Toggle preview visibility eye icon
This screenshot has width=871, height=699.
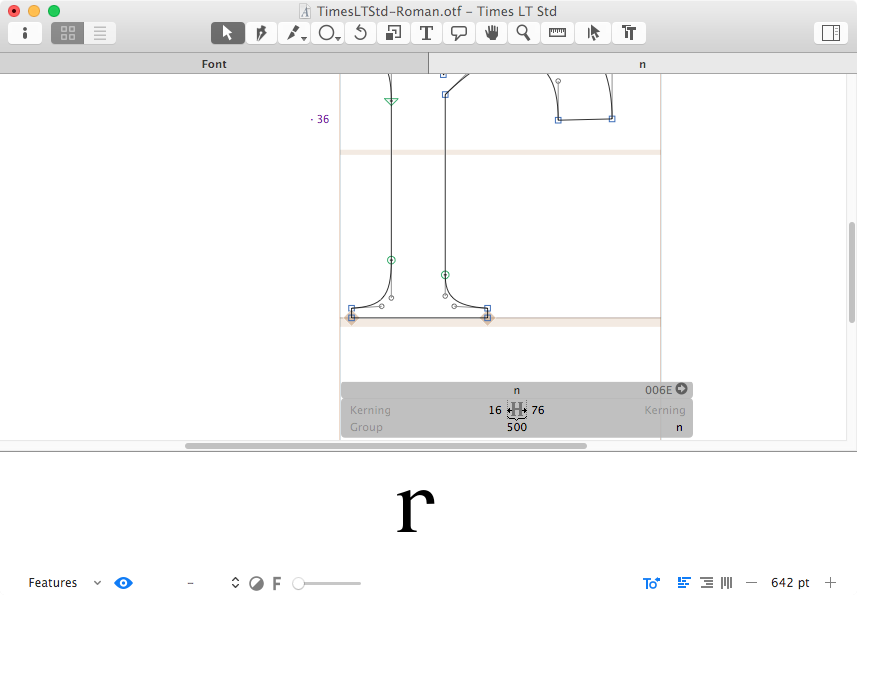(x=123, y=583)
